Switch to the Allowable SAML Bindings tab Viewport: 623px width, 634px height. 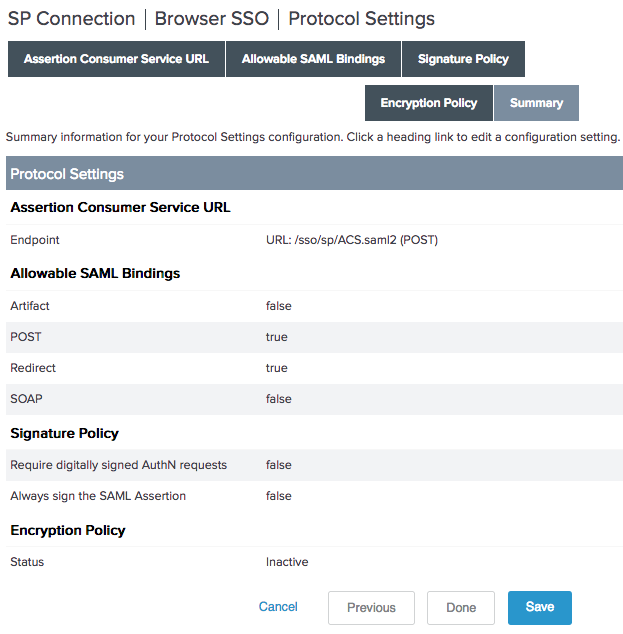[x=313, y=59]
